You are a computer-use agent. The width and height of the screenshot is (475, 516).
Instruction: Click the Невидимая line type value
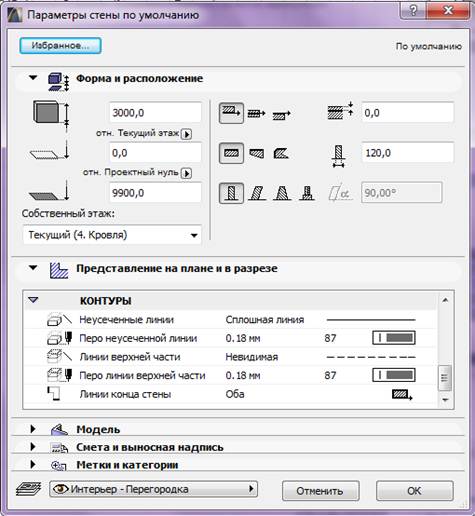(252, 357)
